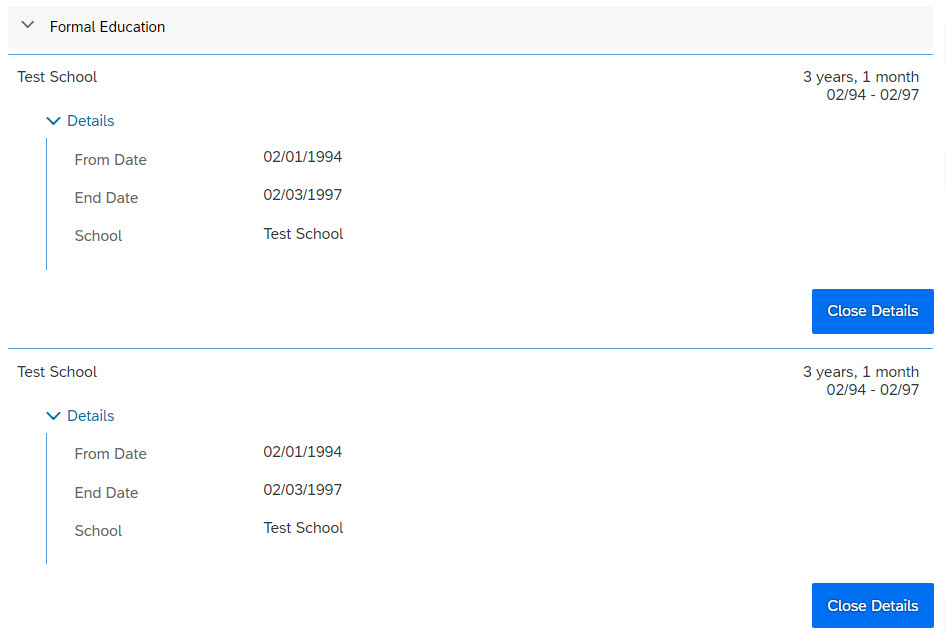Click second entry's 02/94 - 02/97 range
Image resolution: width=945 pixels, height=635 pixels.
(x=873, y=390)
